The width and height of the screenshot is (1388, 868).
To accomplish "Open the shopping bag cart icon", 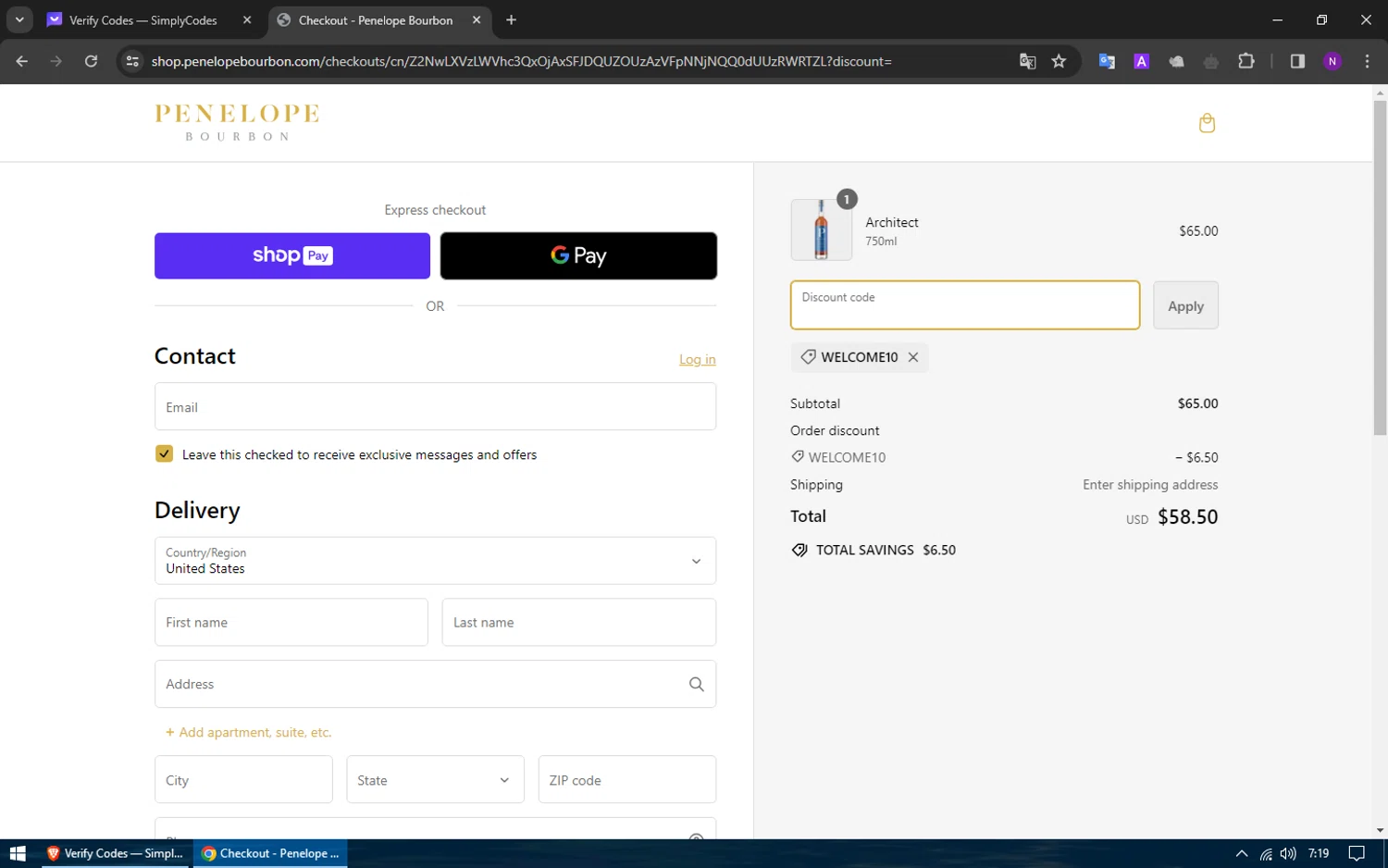I will (1207, 123).
